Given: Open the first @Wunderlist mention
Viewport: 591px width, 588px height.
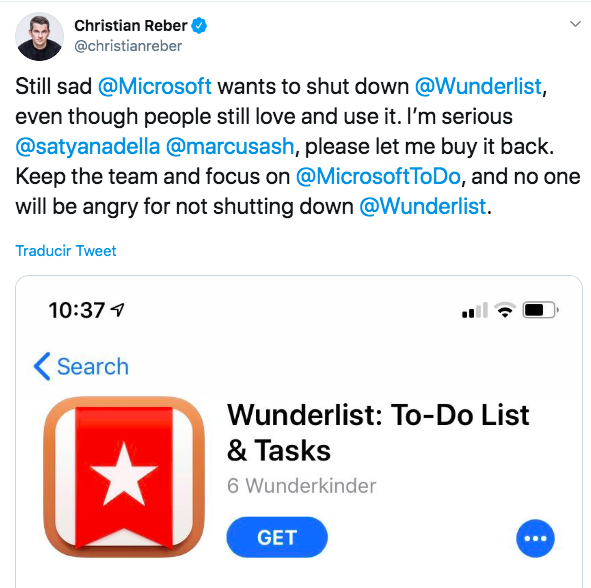Looking at the screenshot, I should (478, 86).
